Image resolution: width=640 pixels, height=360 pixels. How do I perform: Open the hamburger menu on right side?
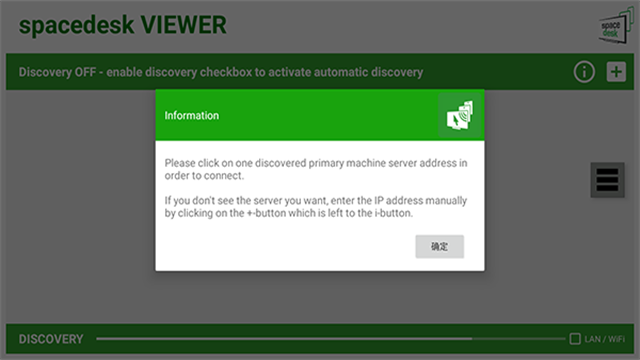tap(607, 180)
